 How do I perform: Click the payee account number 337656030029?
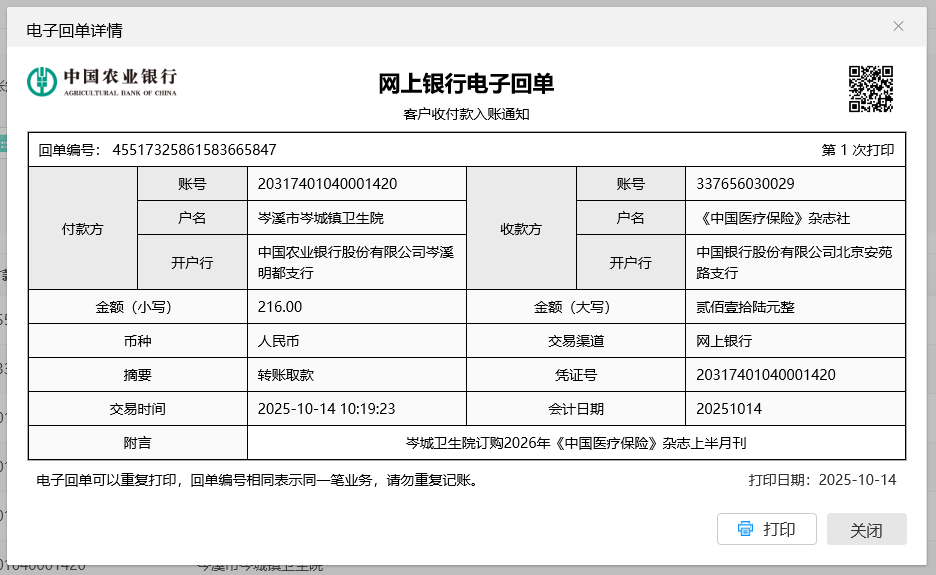click(x=739, y=184)
